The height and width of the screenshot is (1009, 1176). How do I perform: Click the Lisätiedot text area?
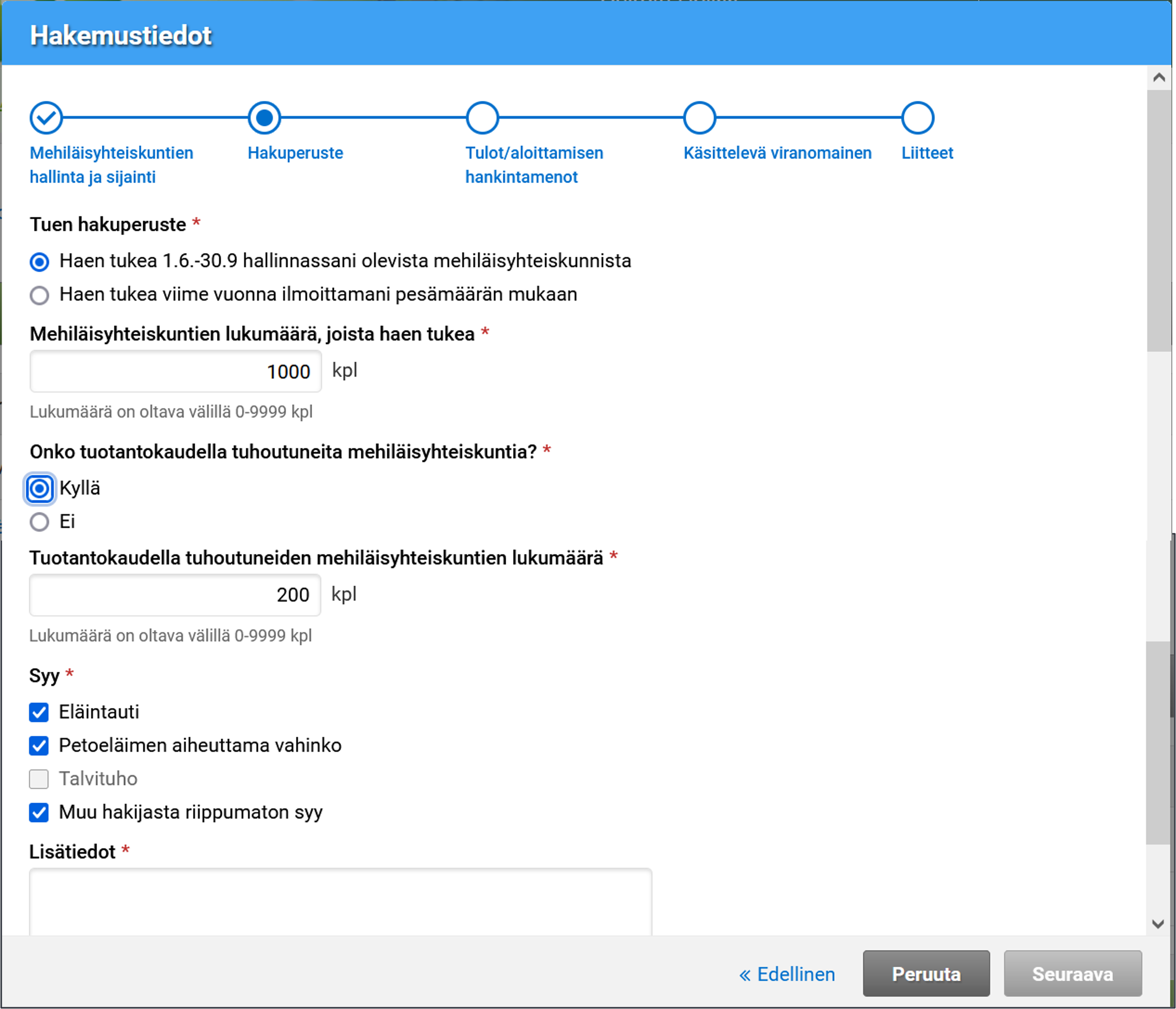click(341, 901)
